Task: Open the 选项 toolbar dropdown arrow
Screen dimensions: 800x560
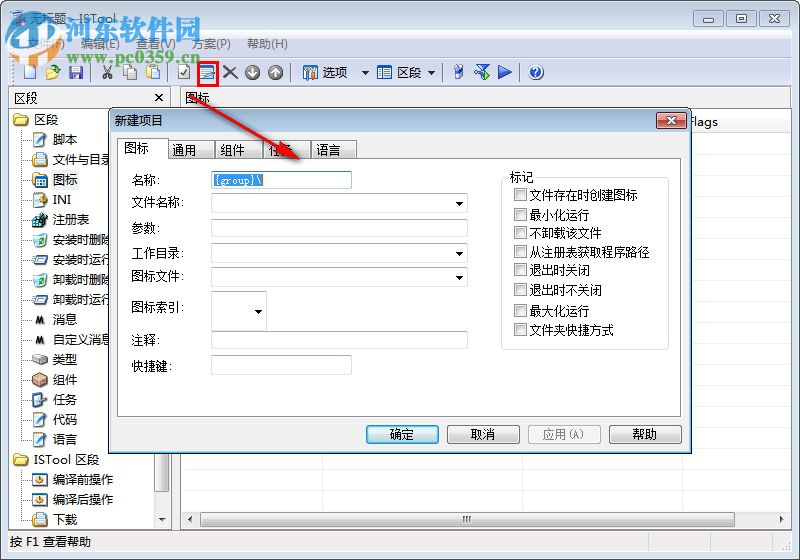Action: click(365, 73)
